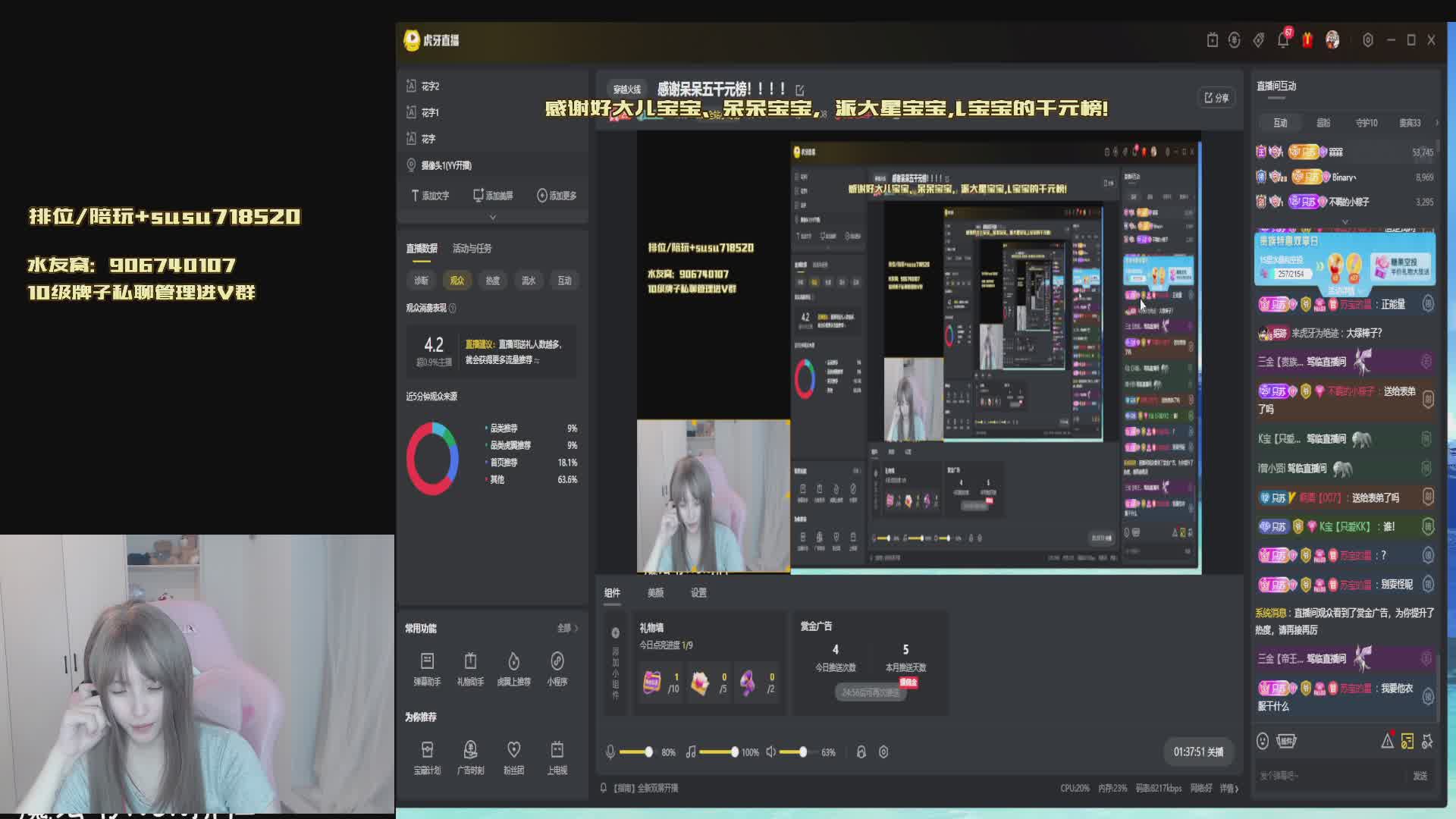Open the 粉丝团 fan club icon
1456x819 pixels.
(514, 758)
